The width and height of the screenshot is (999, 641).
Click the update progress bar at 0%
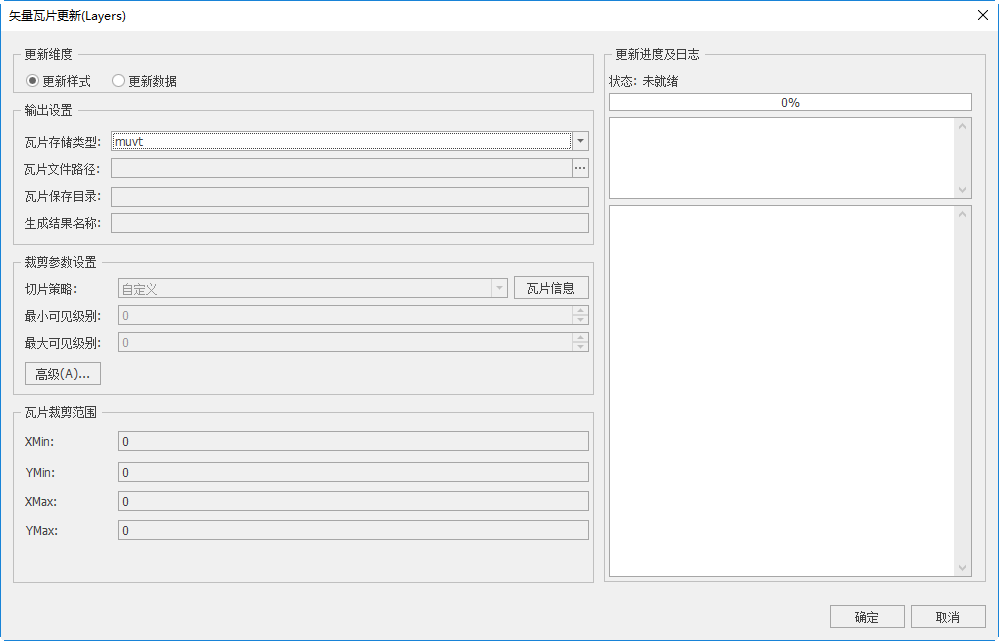[x=790, y=102]
